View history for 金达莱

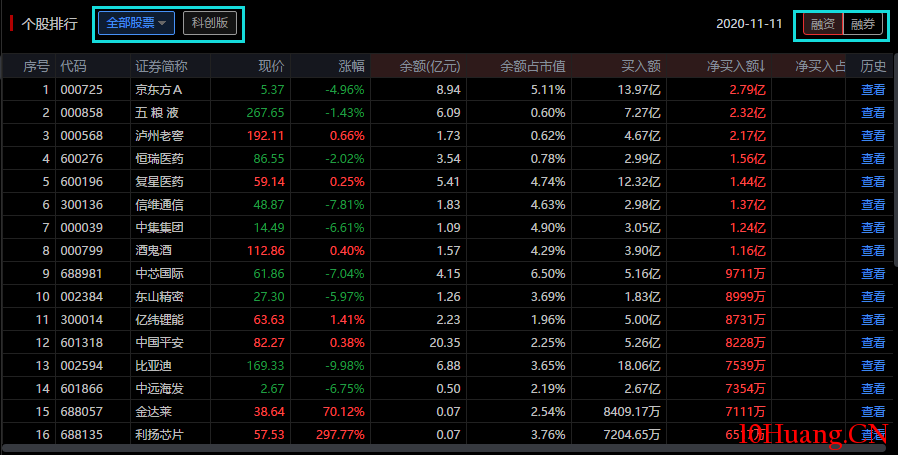873,411
